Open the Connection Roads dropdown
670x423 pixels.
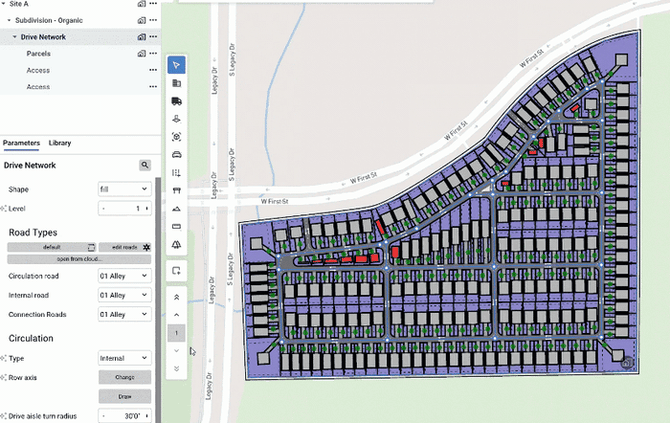point(124,314)
